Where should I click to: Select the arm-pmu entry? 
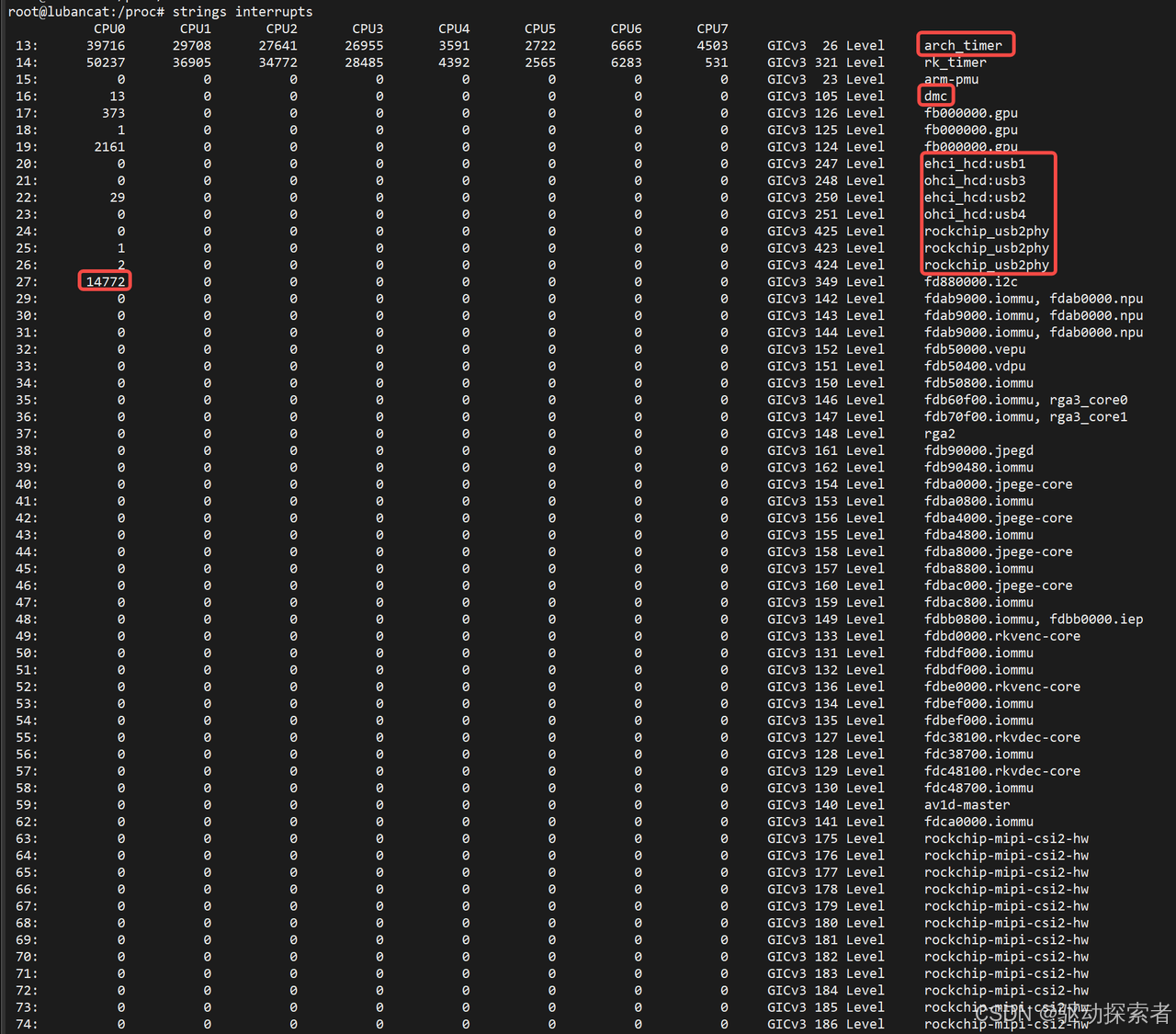950,79
